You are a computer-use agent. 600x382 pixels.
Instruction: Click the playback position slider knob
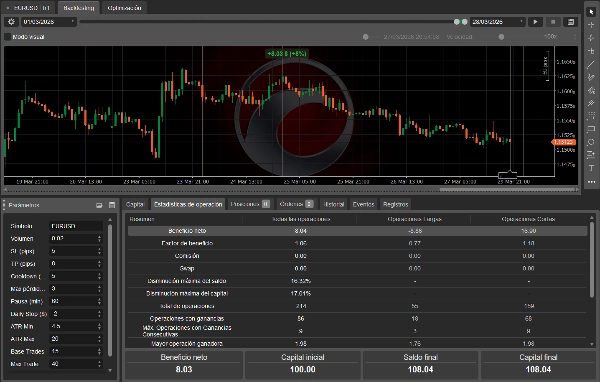pyautogui.click(x=365, y=37)
